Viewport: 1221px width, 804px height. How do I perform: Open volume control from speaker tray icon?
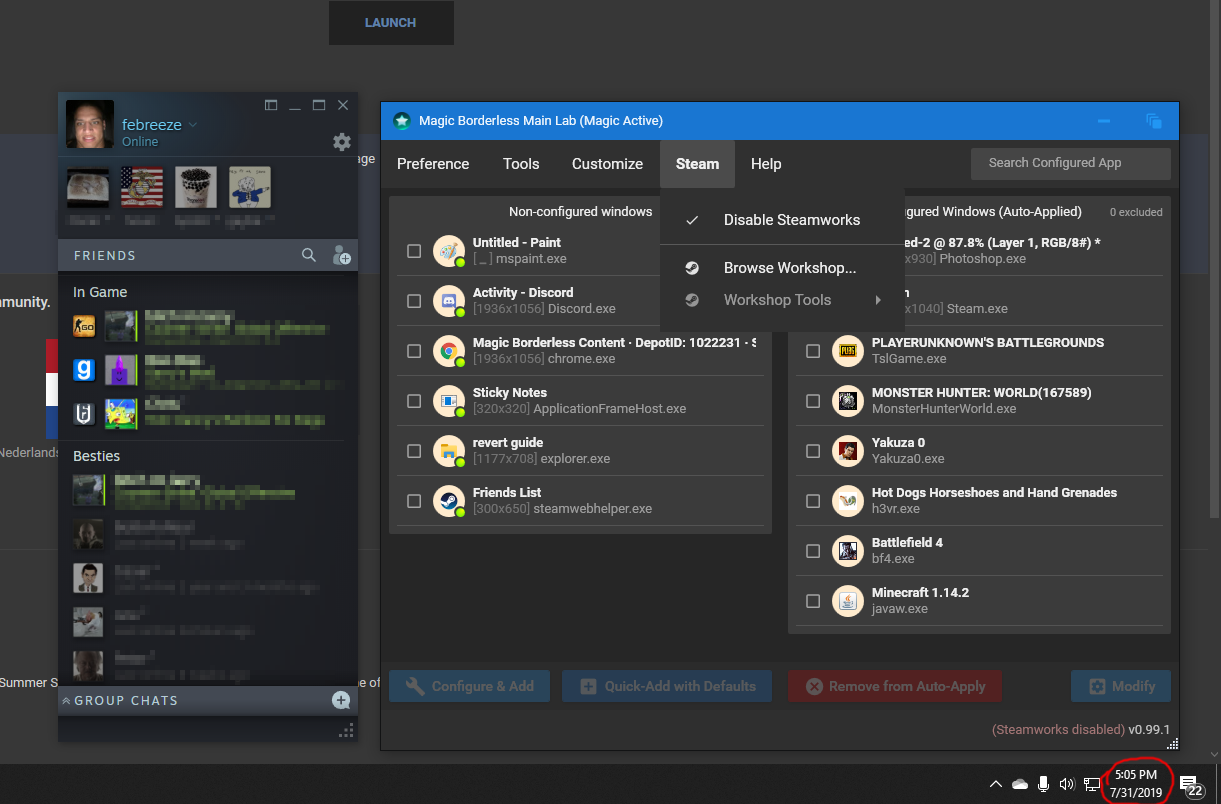[x=1067, y=784]
